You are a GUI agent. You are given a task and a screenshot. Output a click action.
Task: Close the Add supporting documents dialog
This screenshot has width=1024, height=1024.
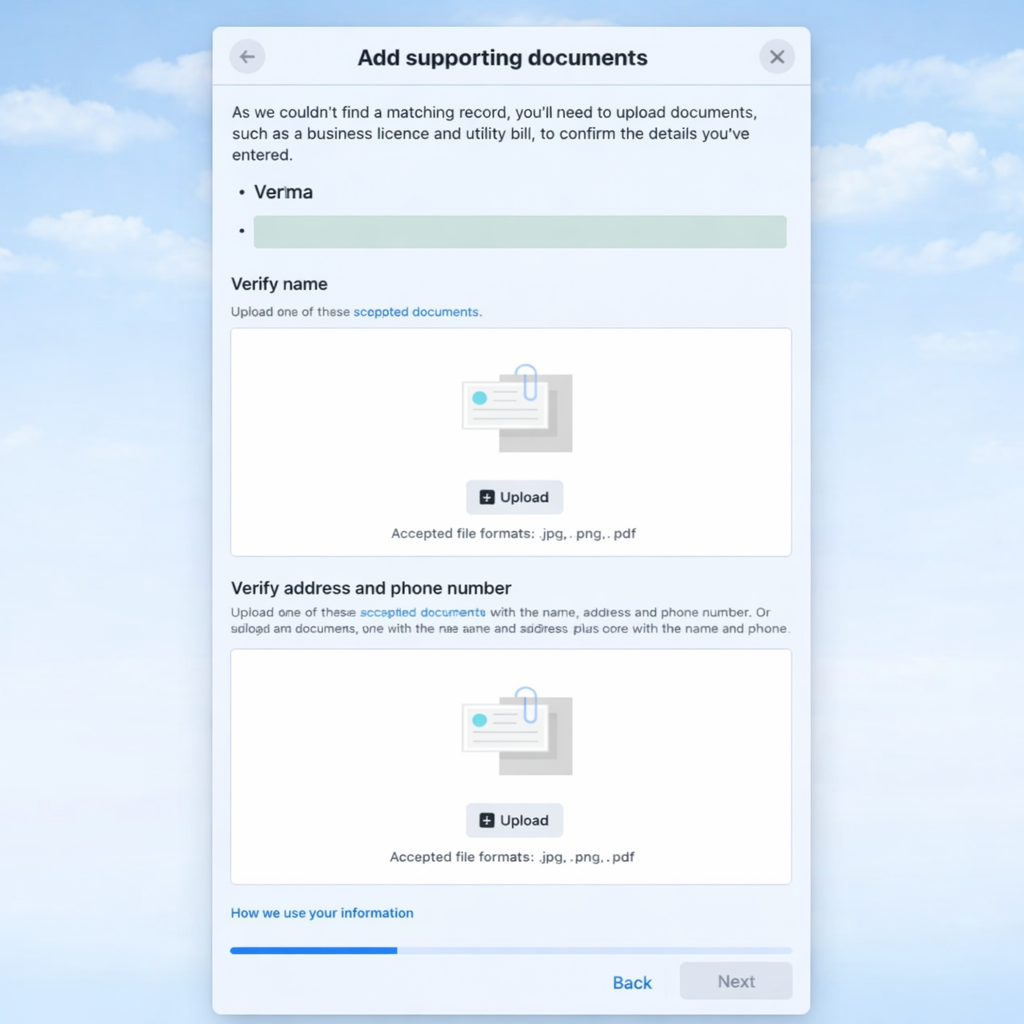[x=776, y=57]
